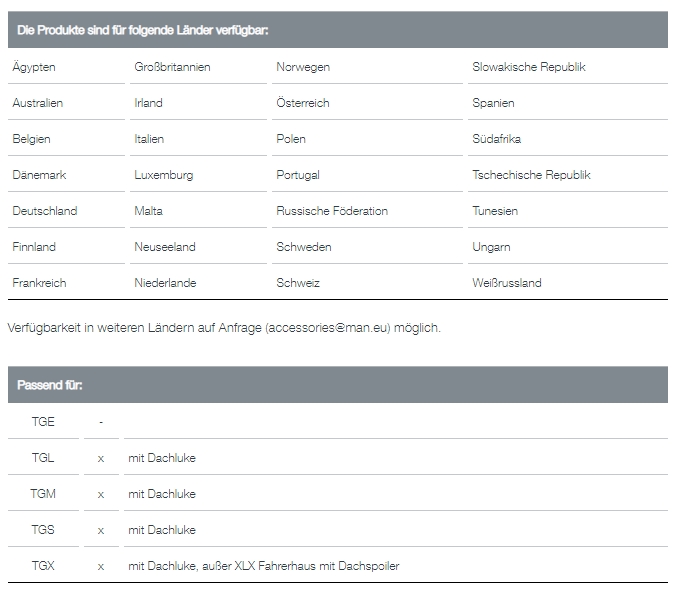Select Österreich in the country list

coord(303,103)
